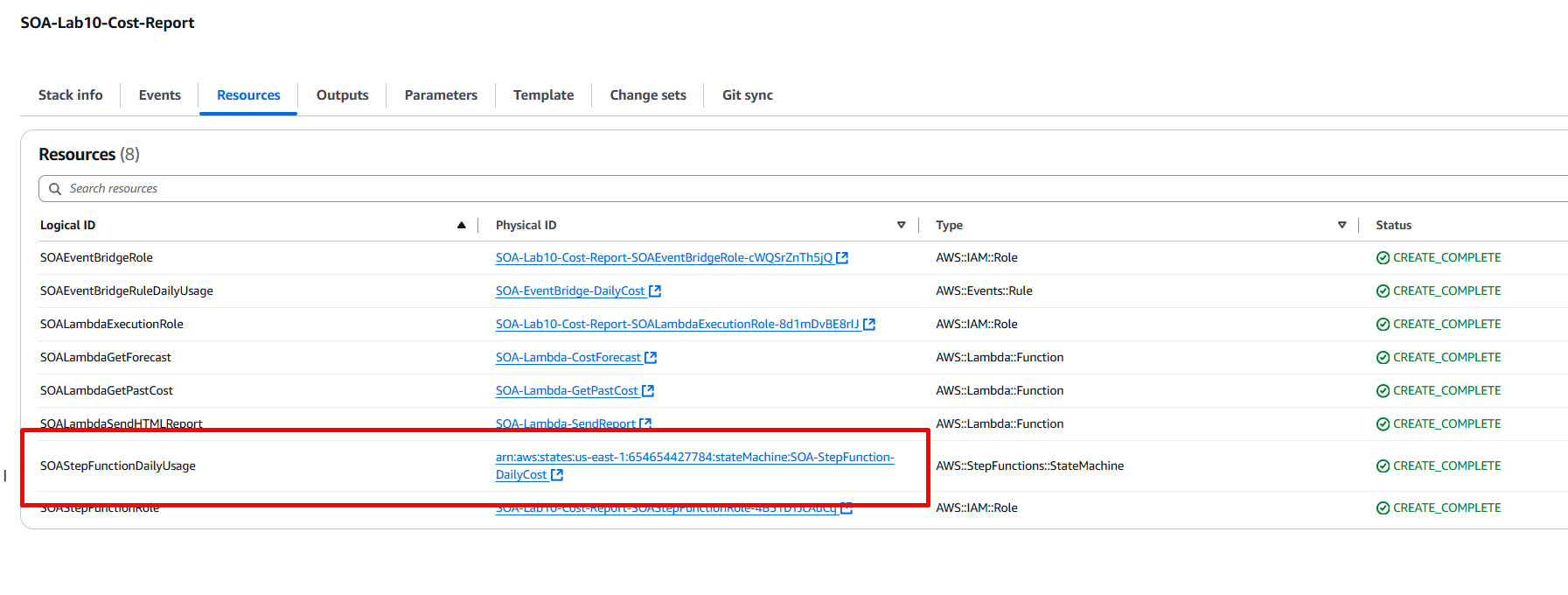Open the SOA-EventBridge-DailyCost rule link
The height and width of the screenshot is (595, 1568).
click(x=569, y=291)
